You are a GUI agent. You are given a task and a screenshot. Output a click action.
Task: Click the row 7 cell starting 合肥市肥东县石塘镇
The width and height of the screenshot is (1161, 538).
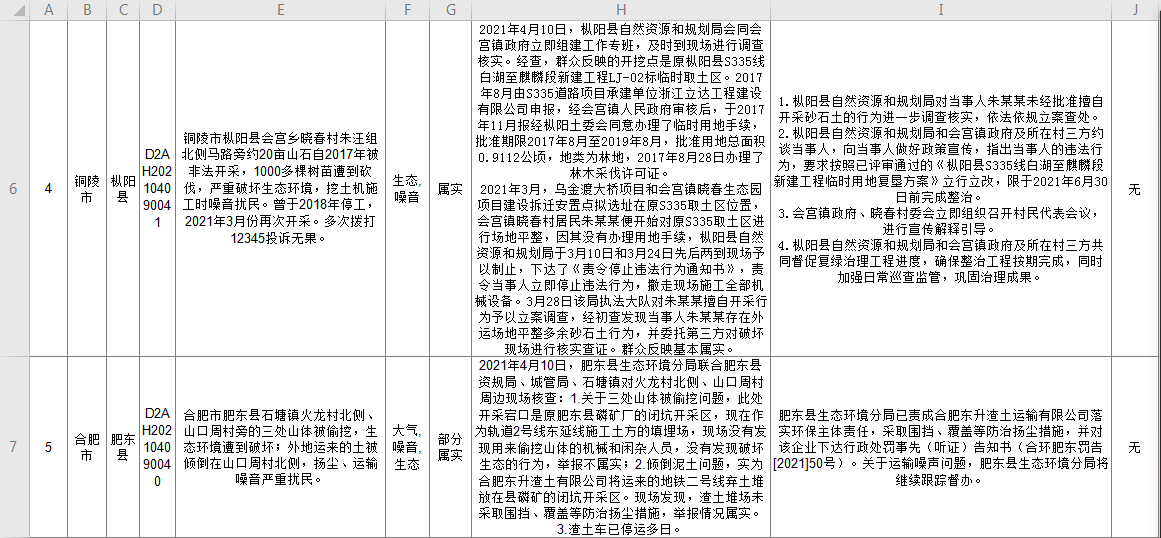[281, 447]
